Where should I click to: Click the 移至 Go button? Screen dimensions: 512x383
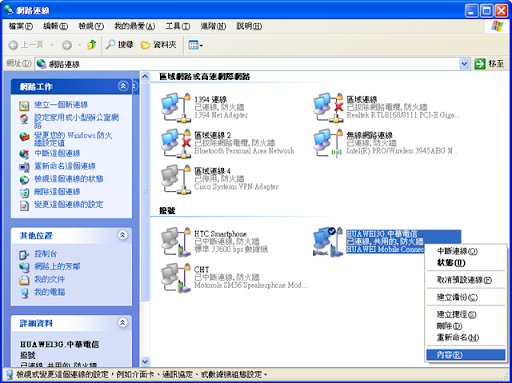489,64
